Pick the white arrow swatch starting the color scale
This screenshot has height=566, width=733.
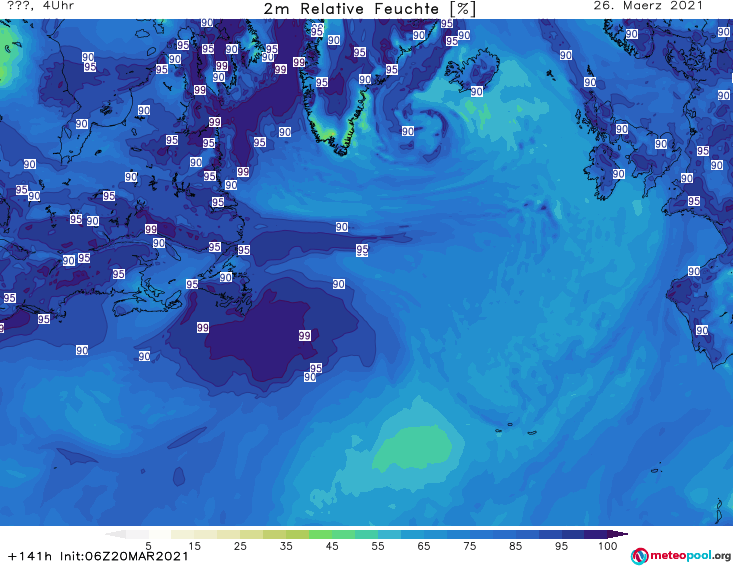(115, 534)
